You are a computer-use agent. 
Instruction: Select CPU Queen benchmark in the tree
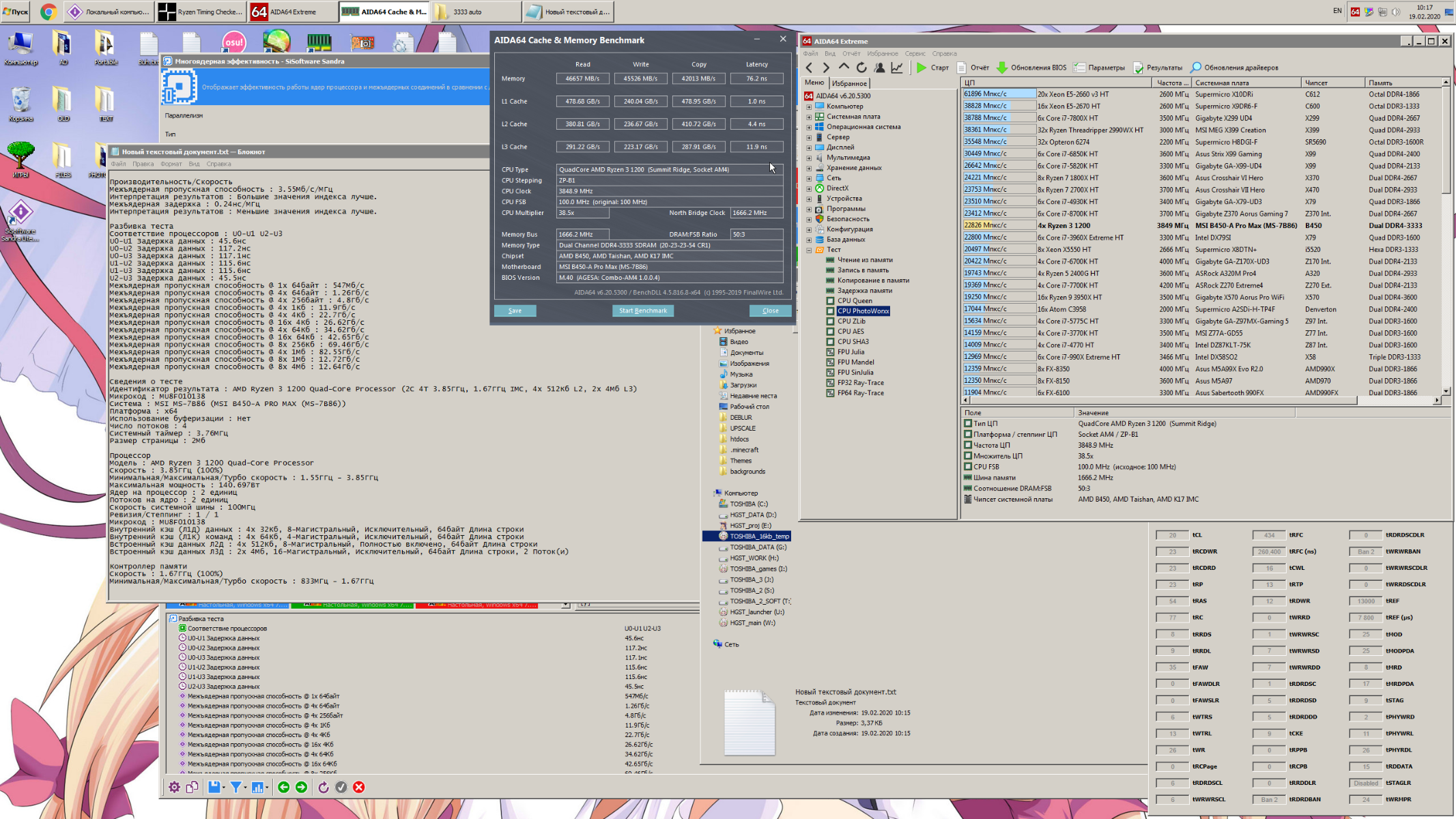click(854, 300)
